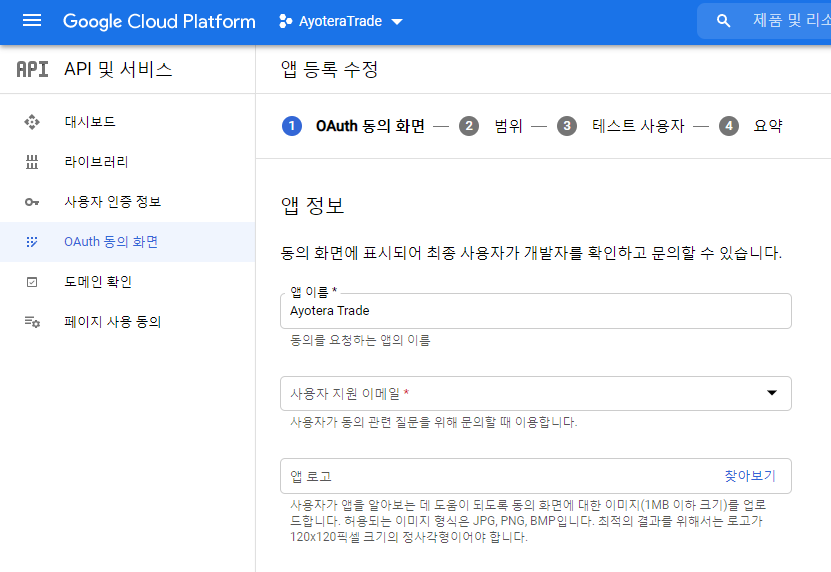Viewport: 831px width, 572px height.
Task: Open the hamburger navigation menu
Action: 32,21
